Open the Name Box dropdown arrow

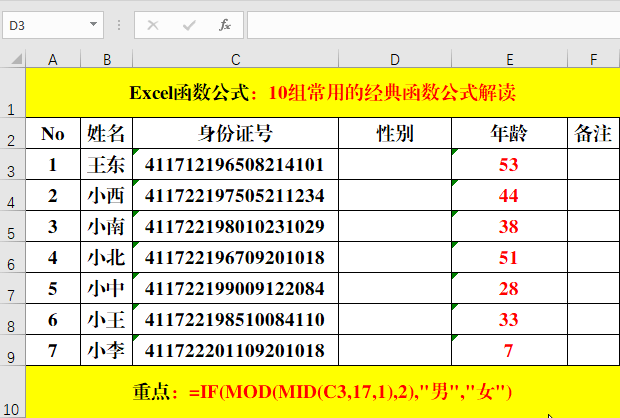tap(93, 25)
